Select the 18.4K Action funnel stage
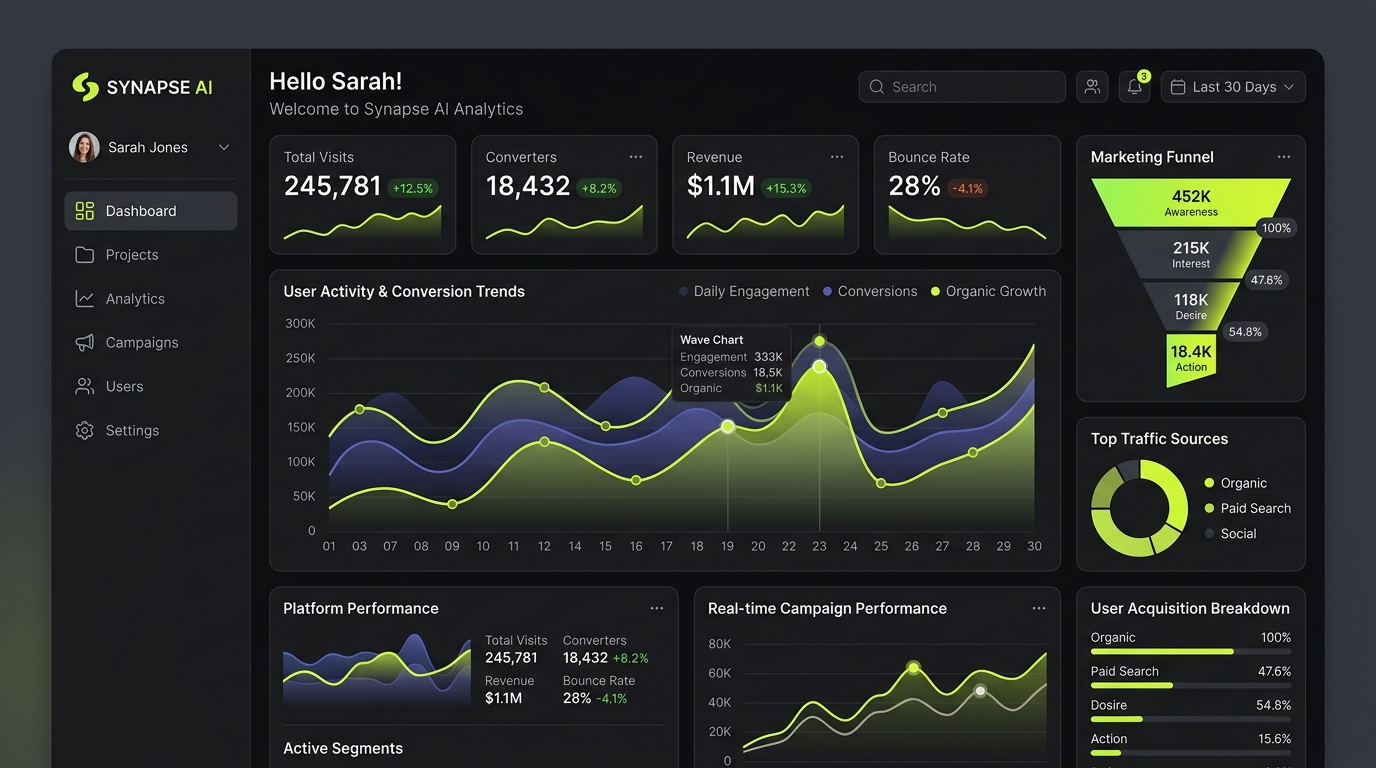This screenshot has width=1376, height=768. [x=1191, y=360]
